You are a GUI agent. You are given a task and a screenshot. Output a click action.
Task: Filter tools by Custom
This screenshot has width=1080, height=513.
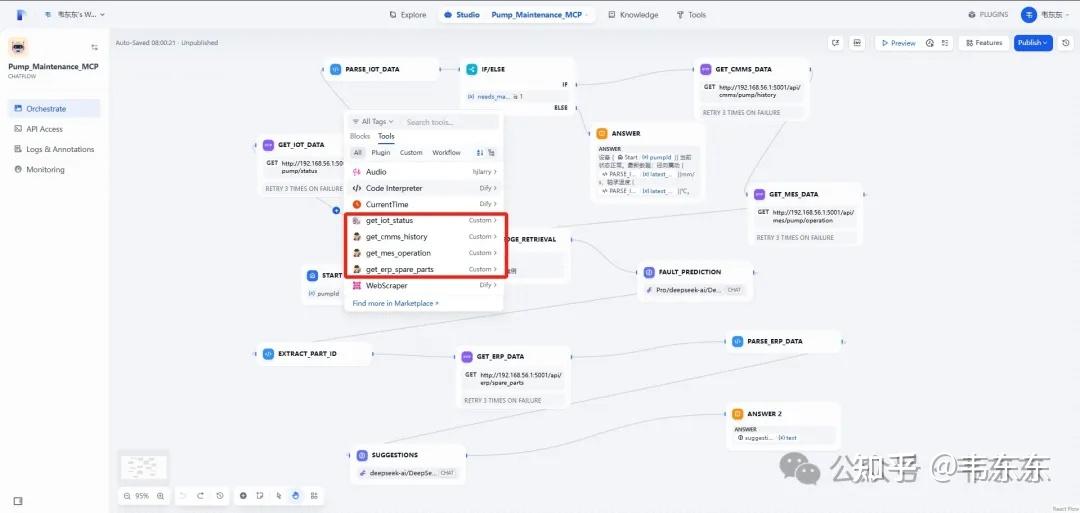411,153
